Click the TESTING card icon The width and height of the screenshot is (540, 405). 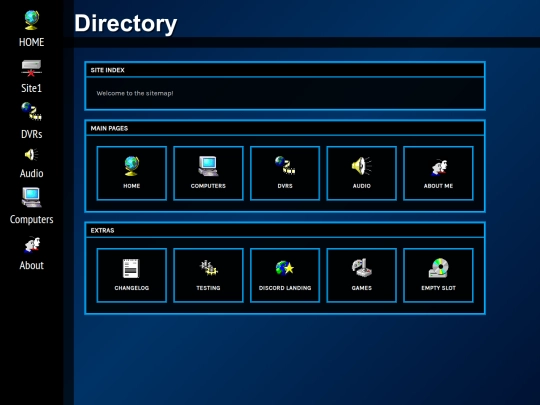tap(208, 268)
